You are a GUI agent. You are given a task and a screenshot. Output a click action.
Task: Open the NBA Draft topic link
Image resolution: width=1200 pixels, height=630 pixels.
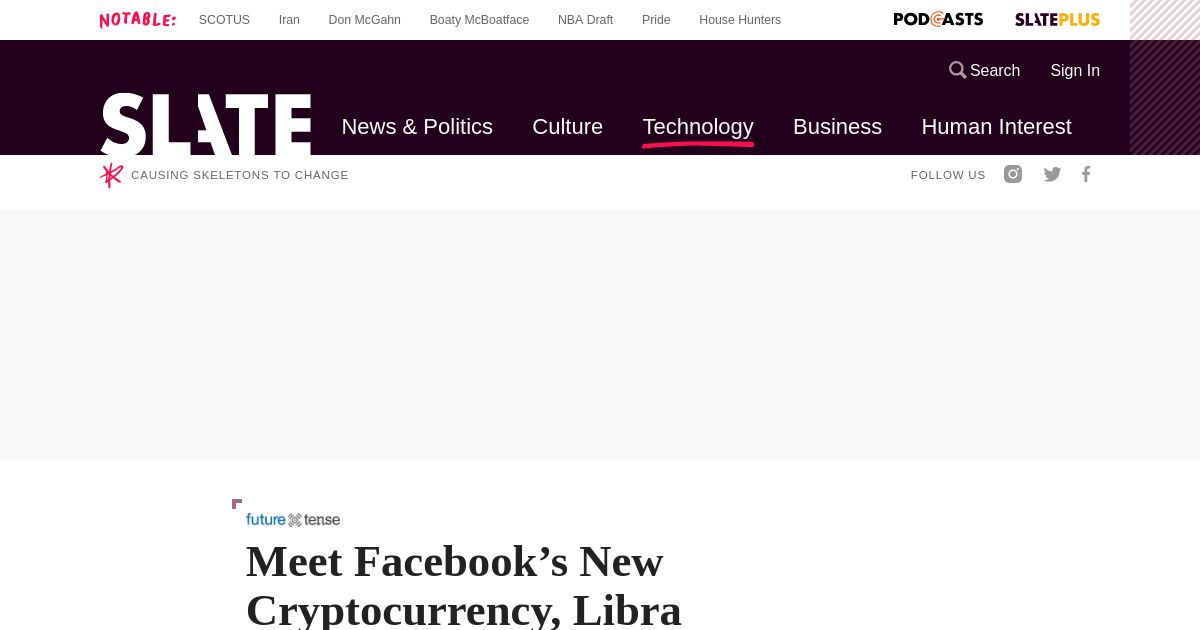coord(585,20)
